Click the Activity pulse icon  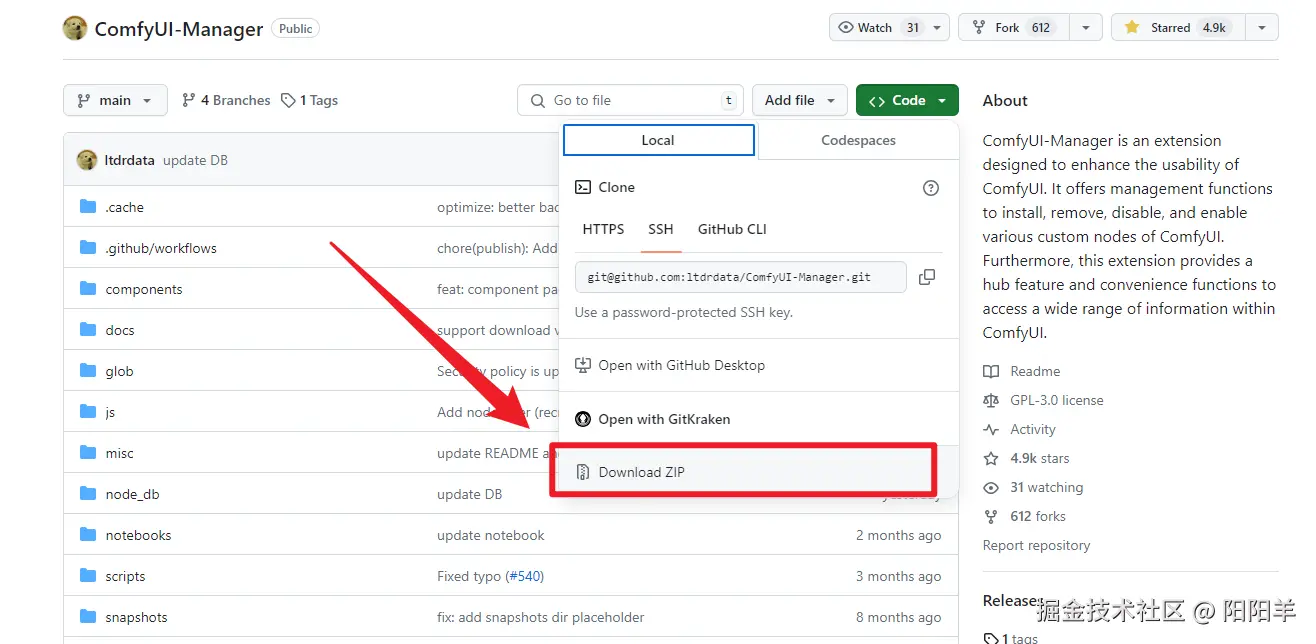point(991,429)
